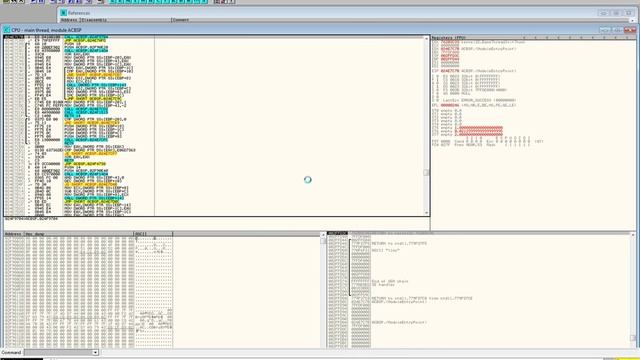Select the EFL flags register line
Screen dimensions: 640x360
474,105
